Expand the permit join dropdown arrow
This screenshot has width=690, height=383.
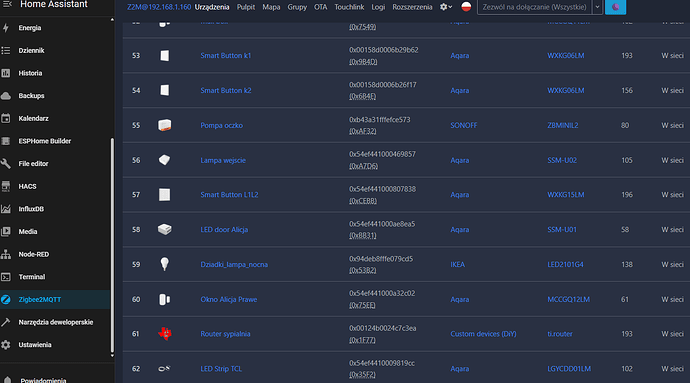tap(597, 7)
